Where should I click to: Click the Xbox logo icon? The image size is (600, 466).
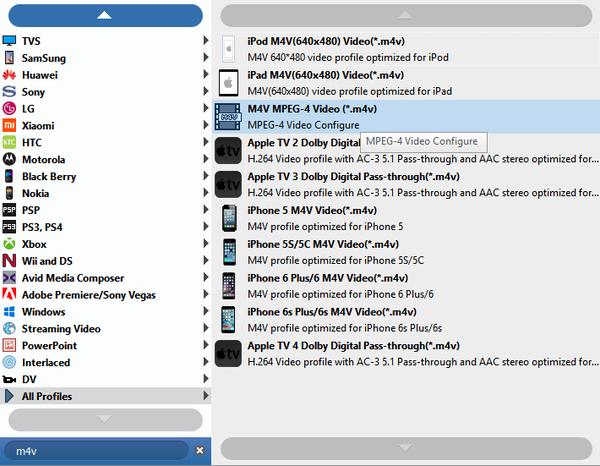9,244
